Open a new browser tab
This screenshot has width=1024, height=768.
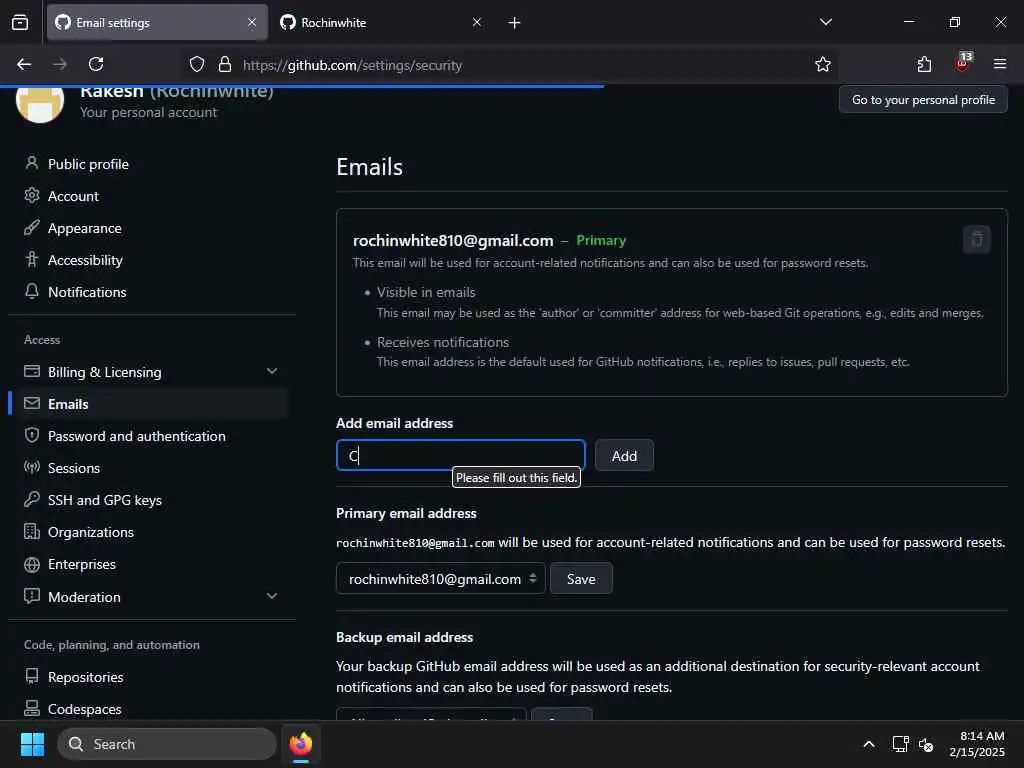click(x=514, y=23)
